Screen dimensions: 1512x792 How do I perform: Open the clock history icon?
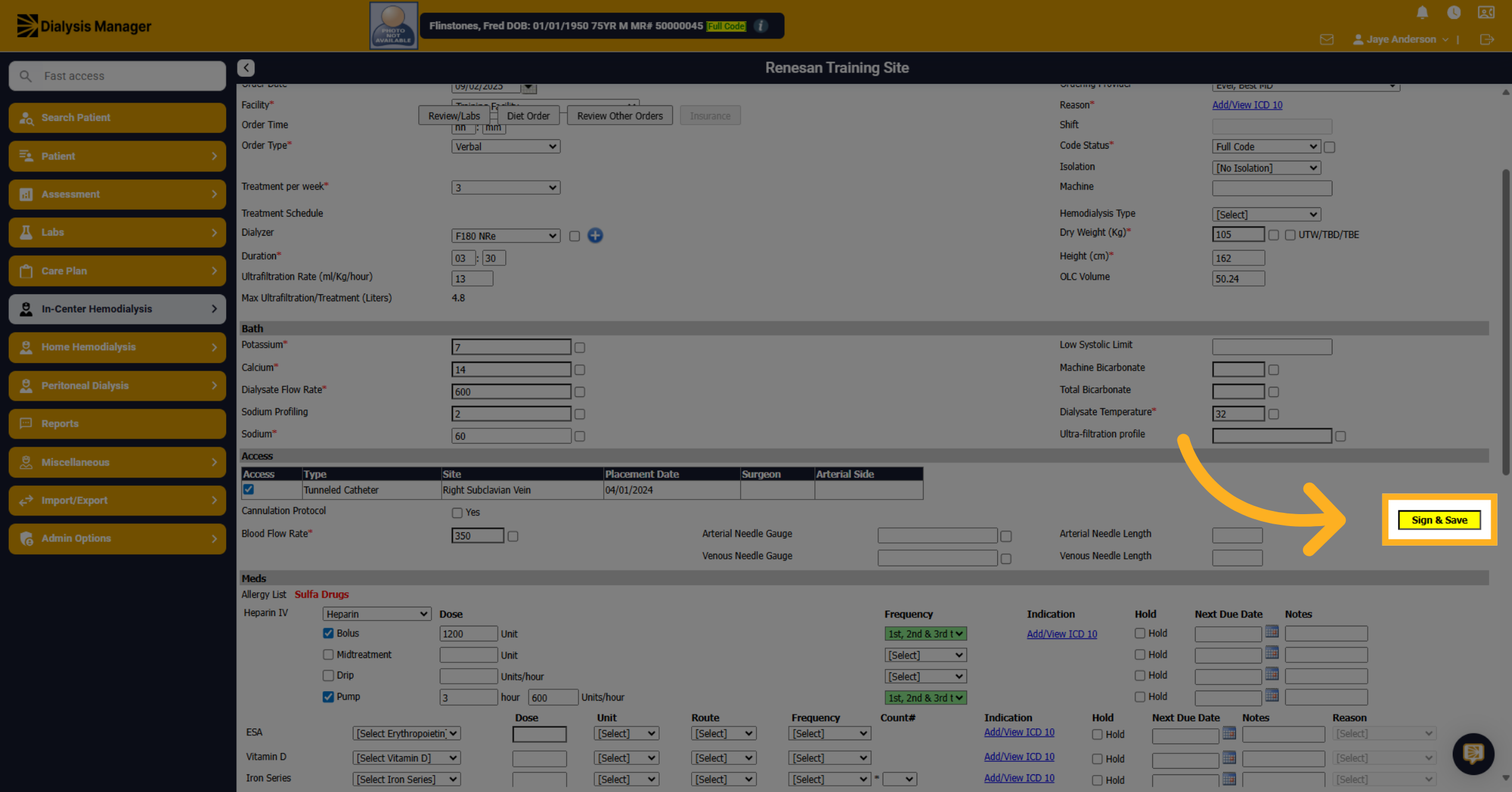point(1454,12)
